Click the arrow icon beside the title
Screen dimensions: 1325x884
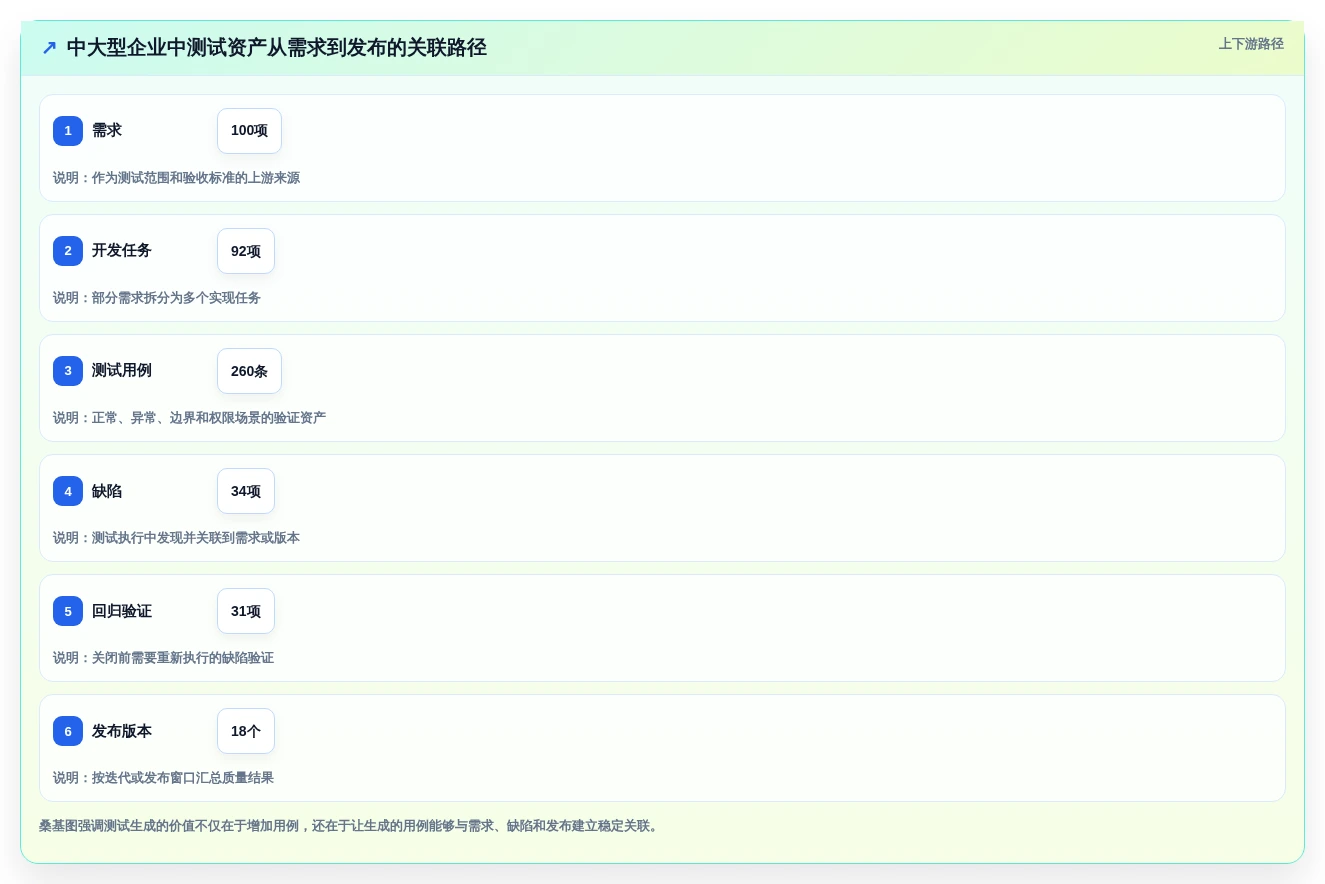49,48
